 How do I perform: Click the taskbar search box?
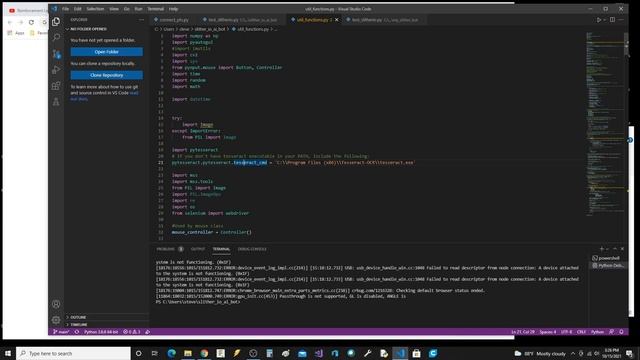[x=73, y=353]
